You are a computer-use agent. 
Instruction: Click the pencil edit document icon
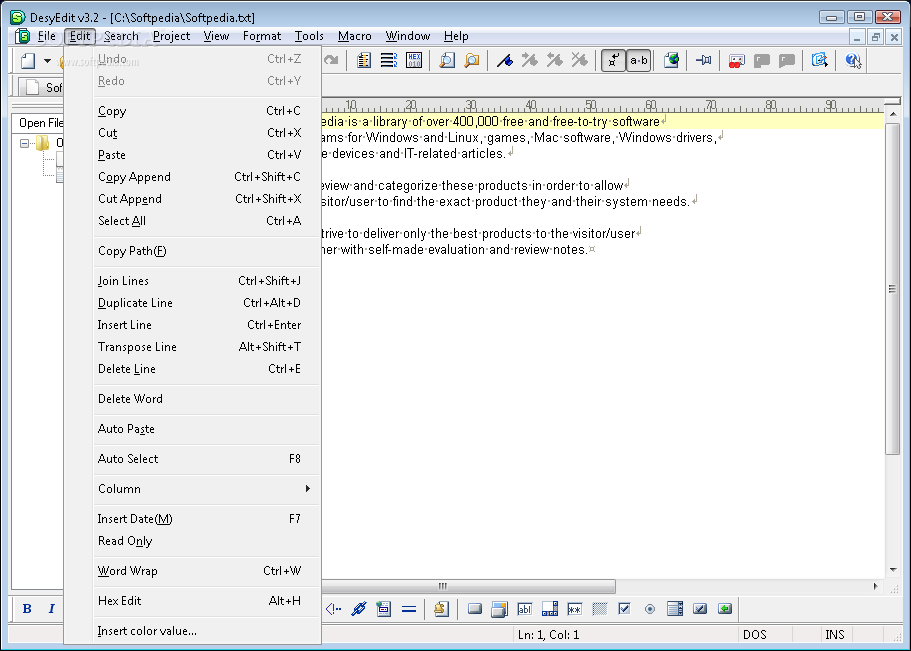[820, 60]
